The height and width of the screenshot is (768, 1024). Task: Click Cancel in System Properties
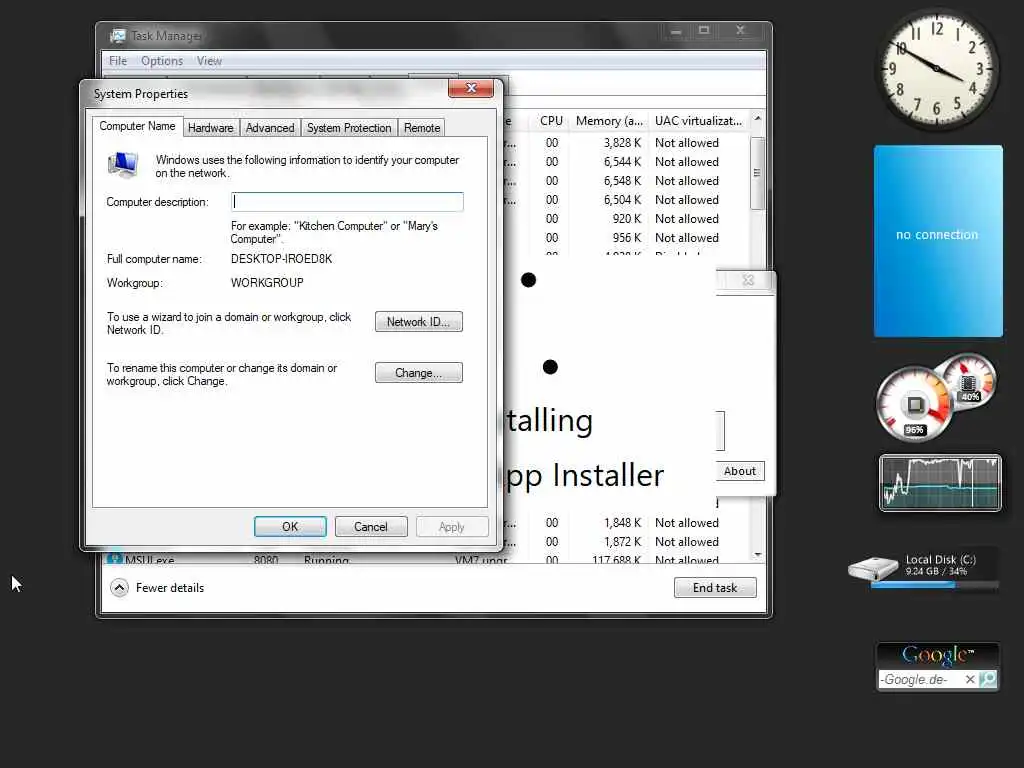(371, 526)
